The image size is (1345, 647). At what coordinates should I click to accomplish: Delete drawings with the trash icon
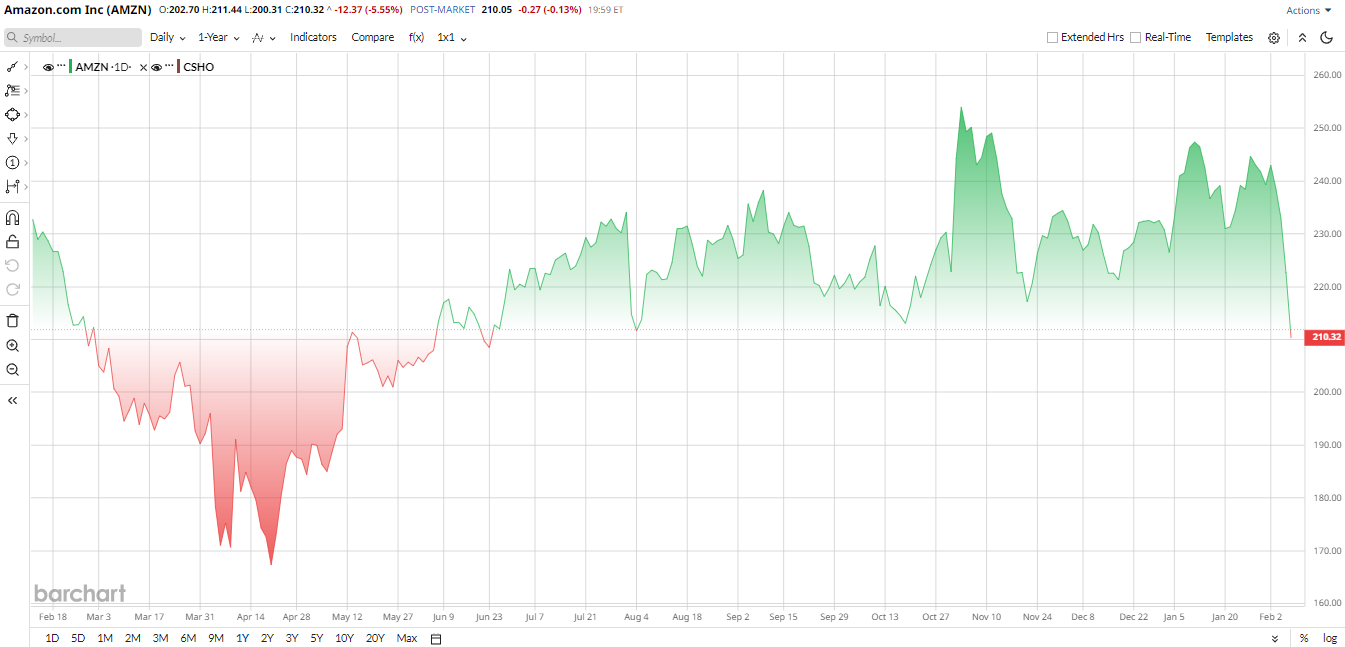pos(13,321)
